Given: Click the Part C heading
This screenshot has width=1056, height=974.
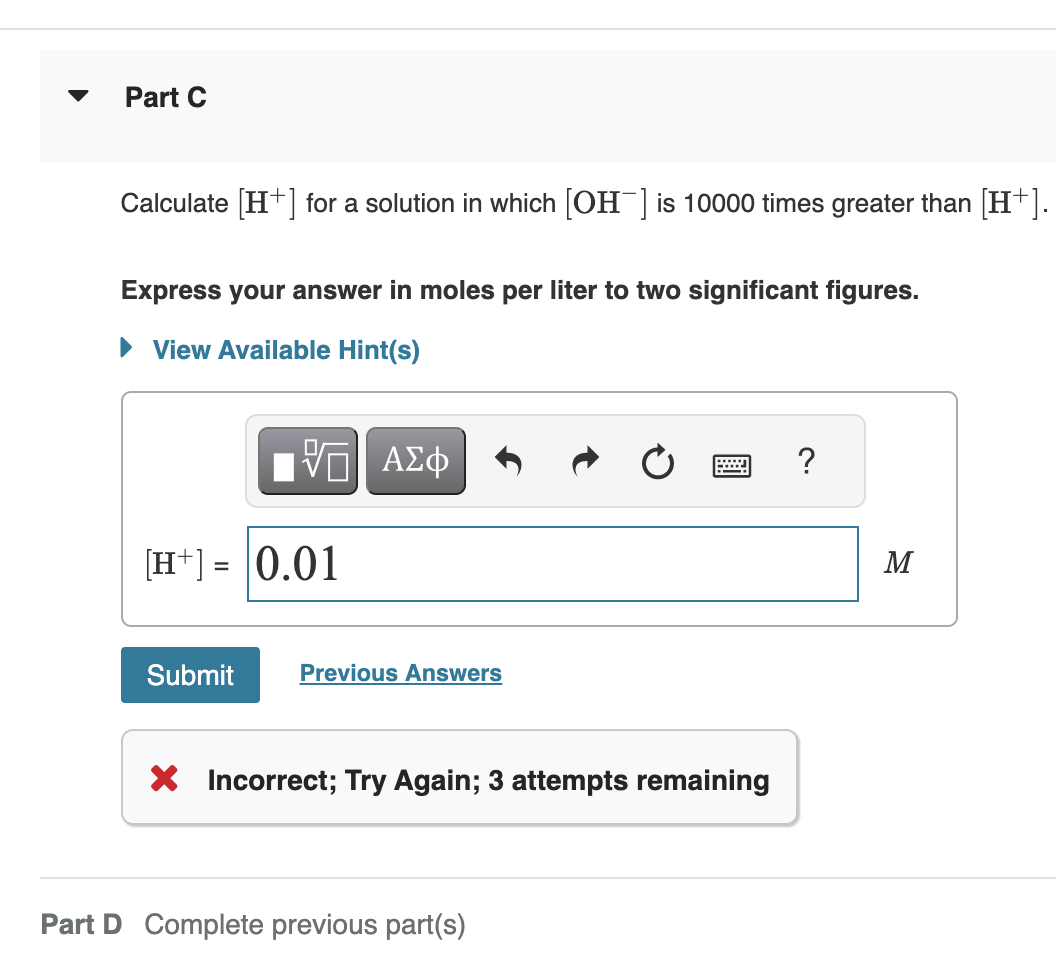Looking at the screenshot, I should 166,97.
